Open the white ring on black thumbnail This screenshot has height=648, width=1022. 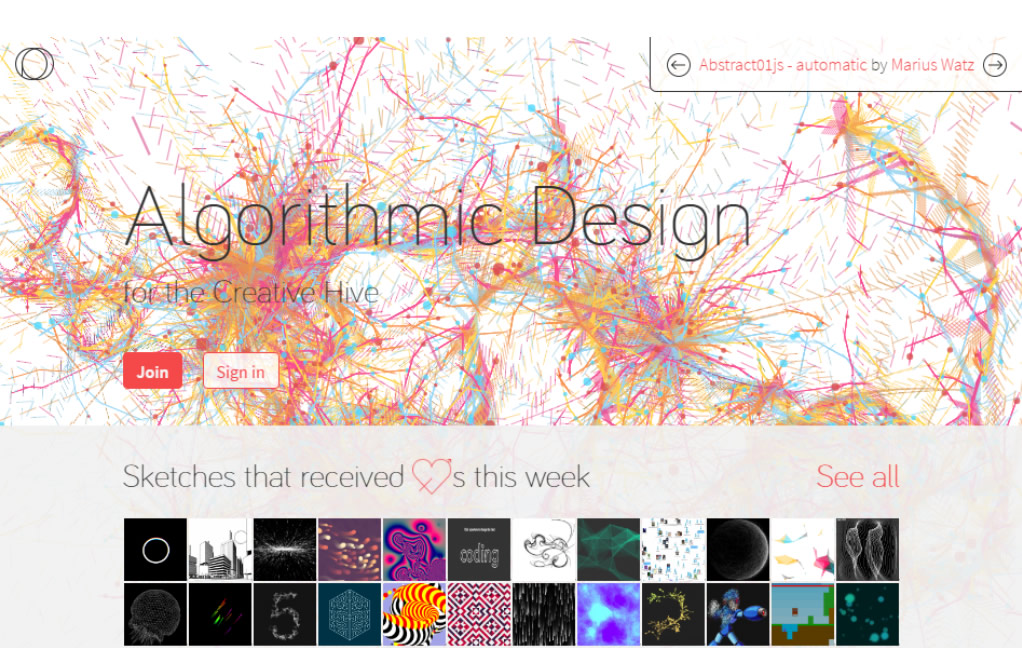[155, 550]
